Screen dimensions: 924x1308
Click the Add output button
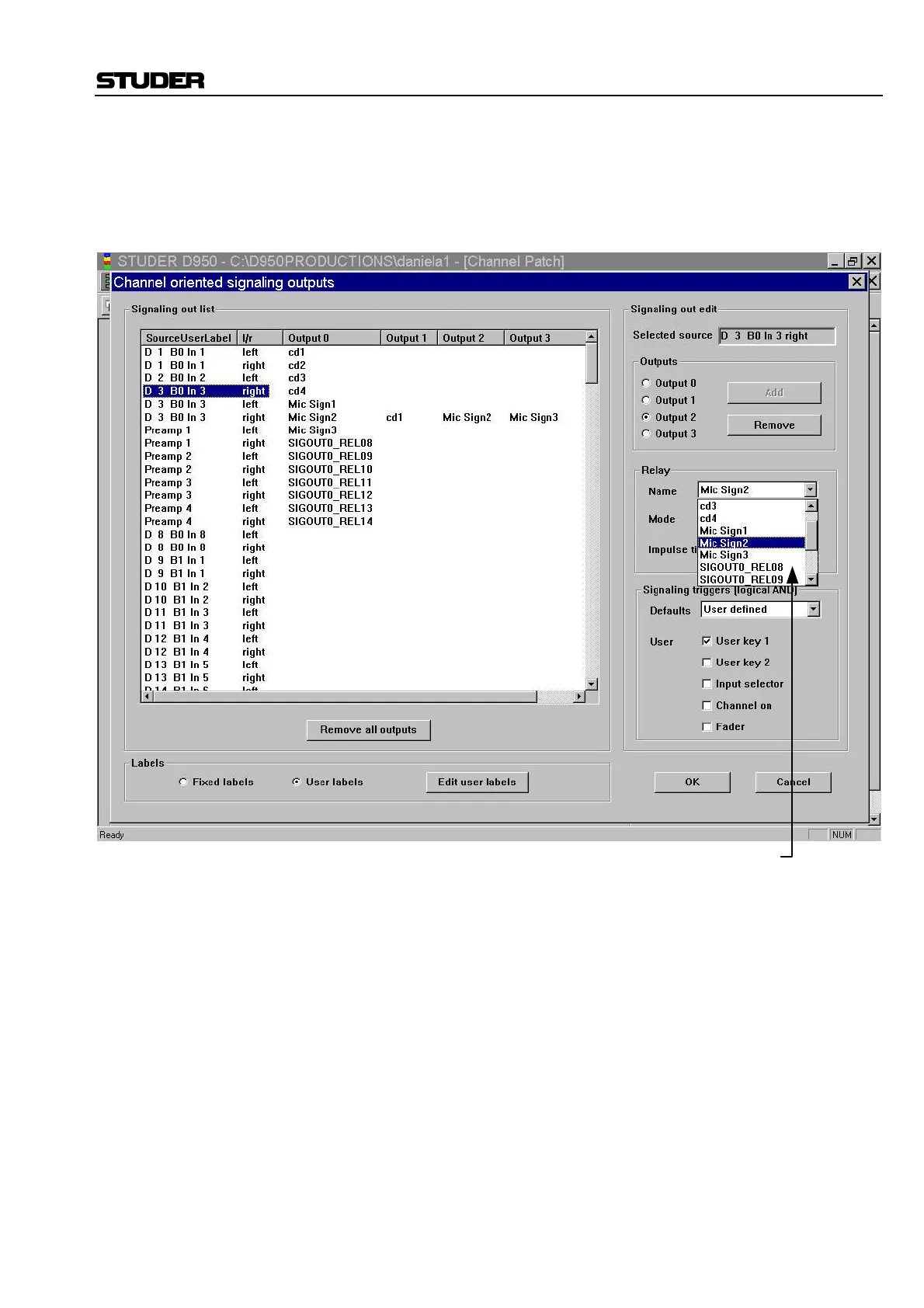[774, 393]
